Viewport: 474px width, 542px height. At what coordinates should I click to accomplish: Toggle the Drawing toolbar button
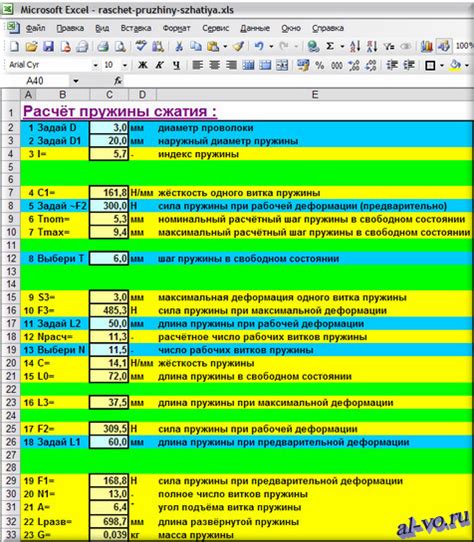click(444, 46)
